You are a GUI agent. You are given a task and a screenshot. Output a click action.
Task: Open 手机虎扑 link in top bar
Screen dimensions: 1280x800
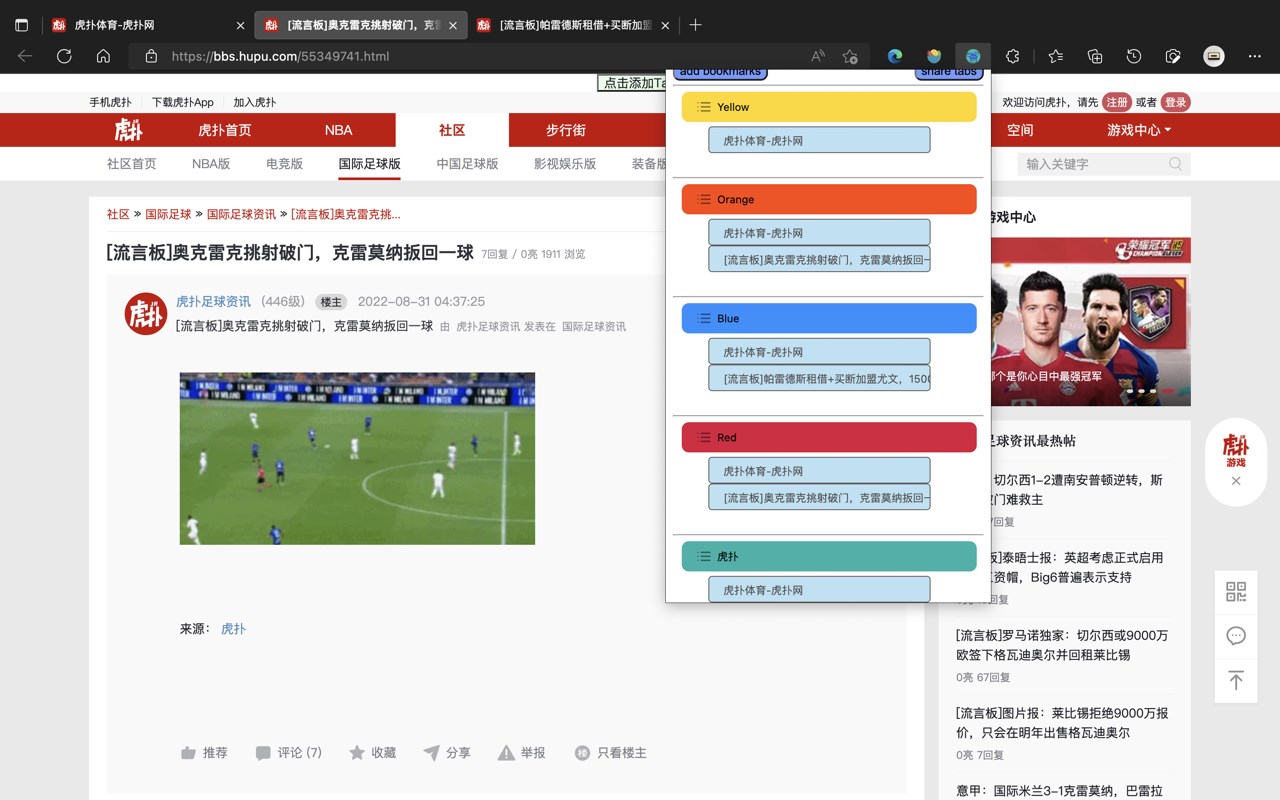click(x=110, y=102)
